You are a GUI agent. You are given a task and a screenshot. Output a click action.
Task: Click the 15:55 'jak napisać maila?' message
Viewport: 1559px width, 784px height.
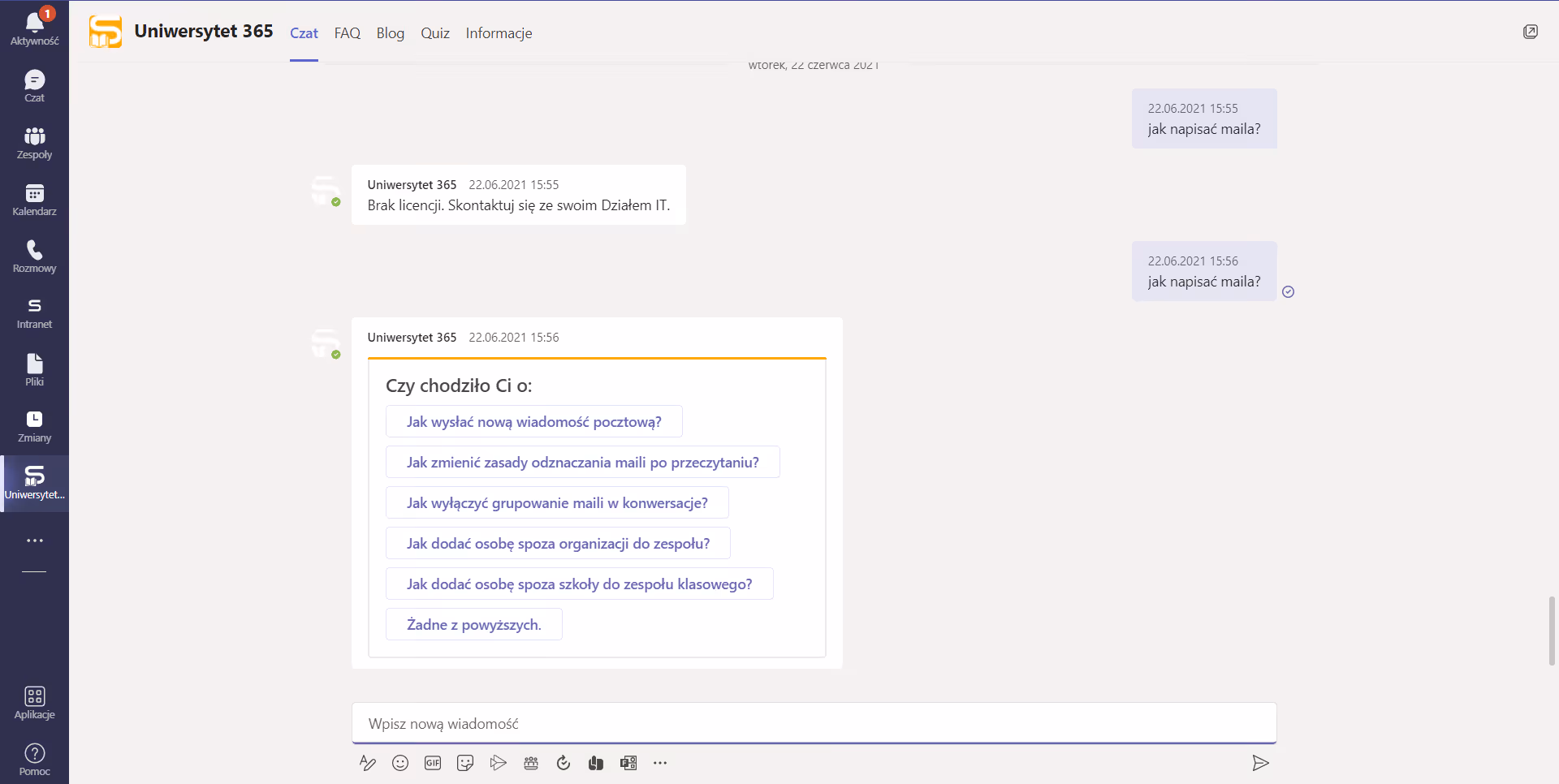pos(1204,118)
